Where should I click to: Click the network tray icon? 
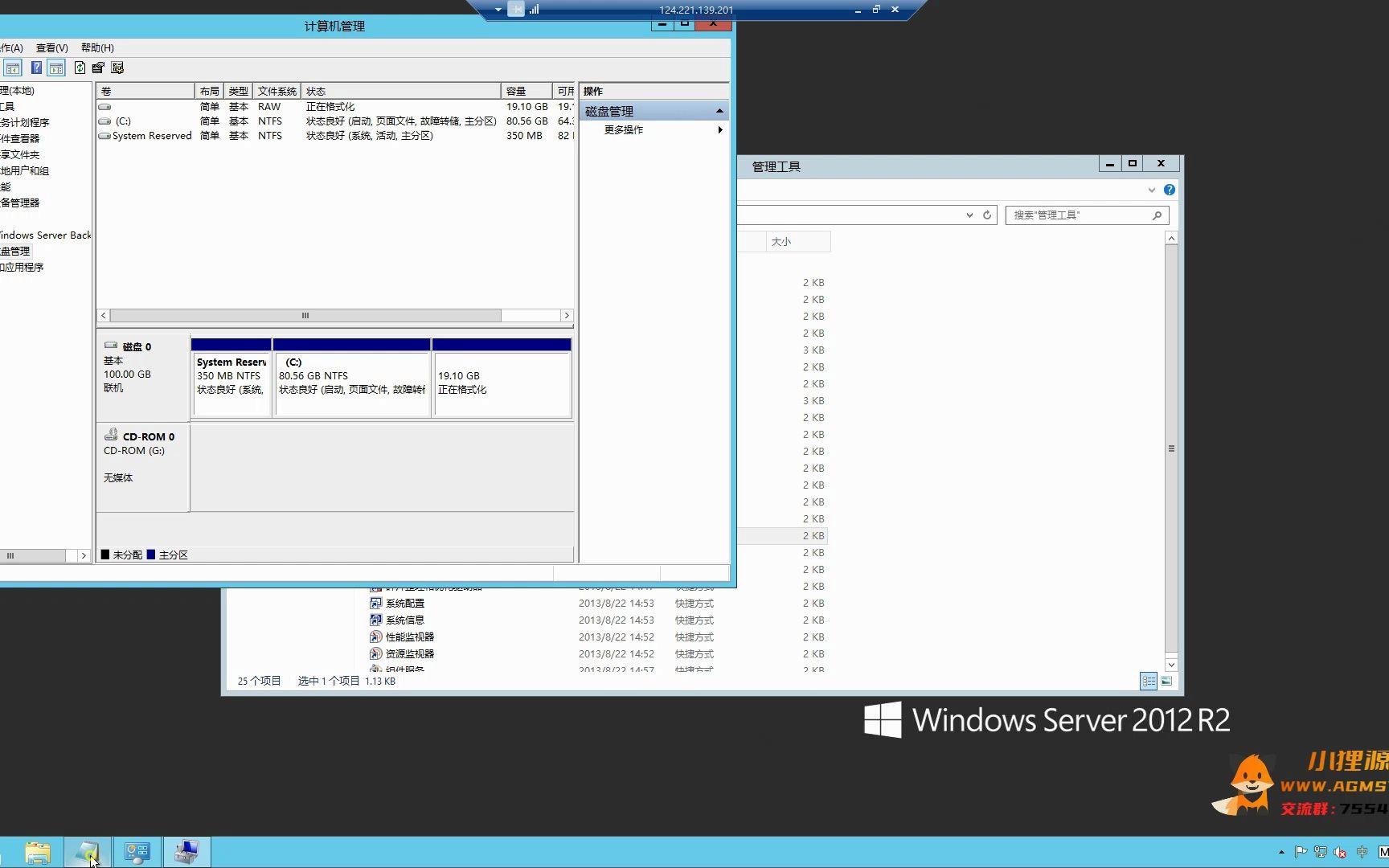pos(1321,852)
